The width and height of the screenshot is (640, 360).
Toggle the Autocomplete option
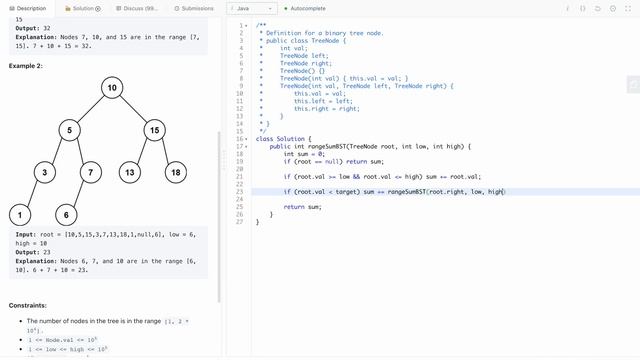point(305,8)
